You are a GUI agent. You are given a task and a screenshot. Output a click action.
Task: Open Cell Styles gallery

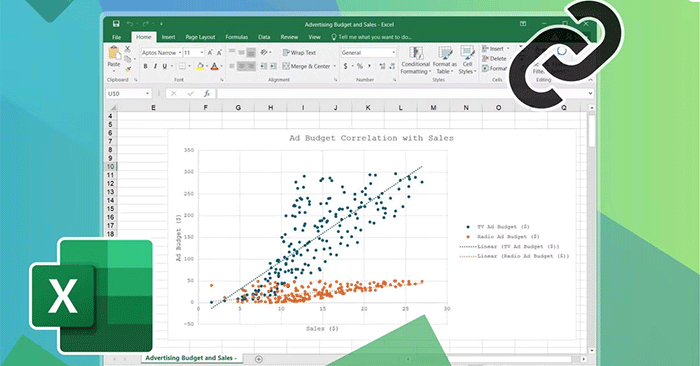pos(467,60)
